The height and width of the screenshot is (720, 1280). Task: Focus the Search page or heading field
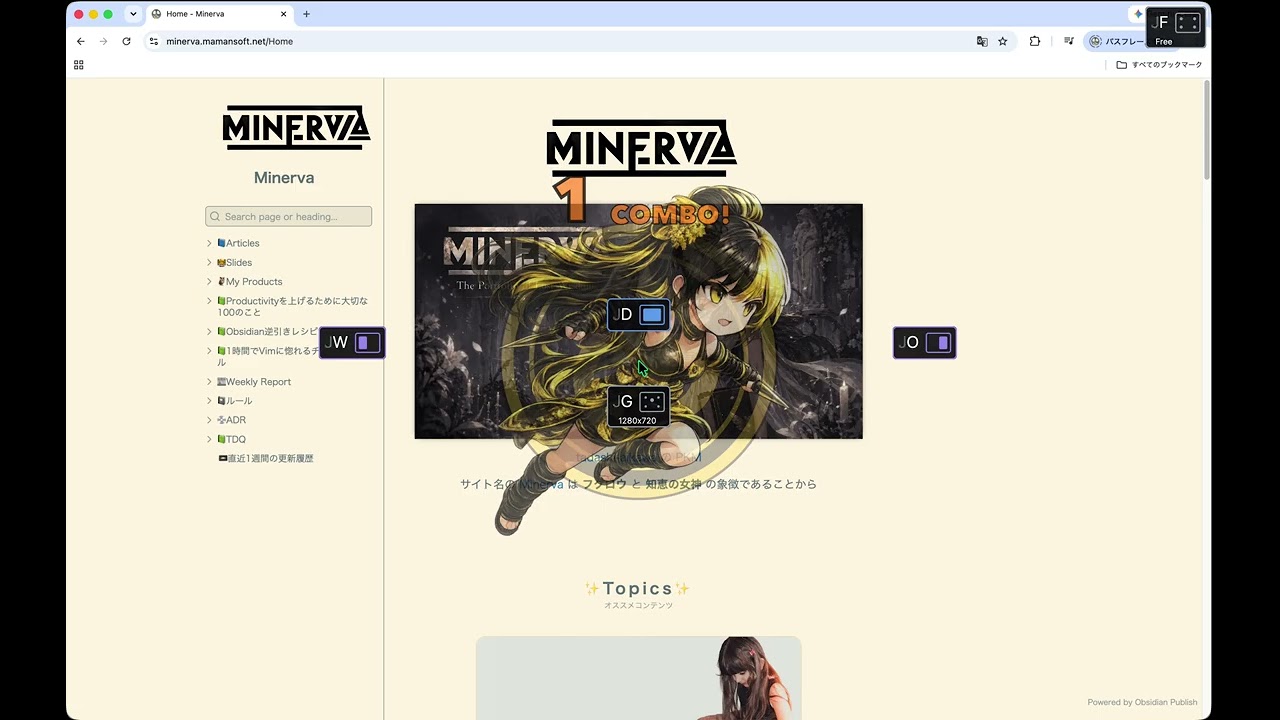click(288, 216)
